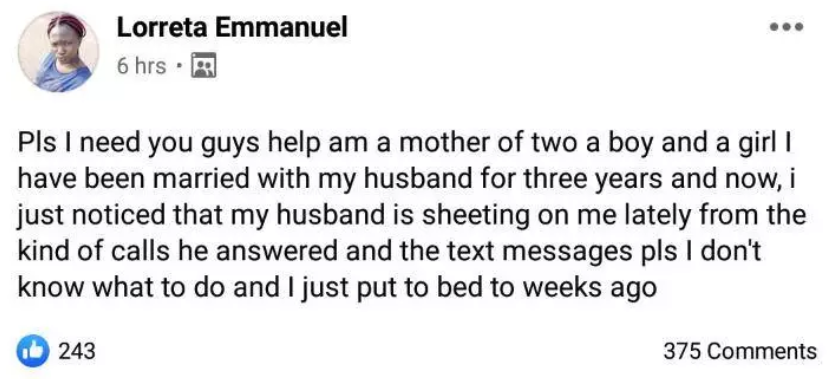View the 375 Comments thread

click(739, 351)
